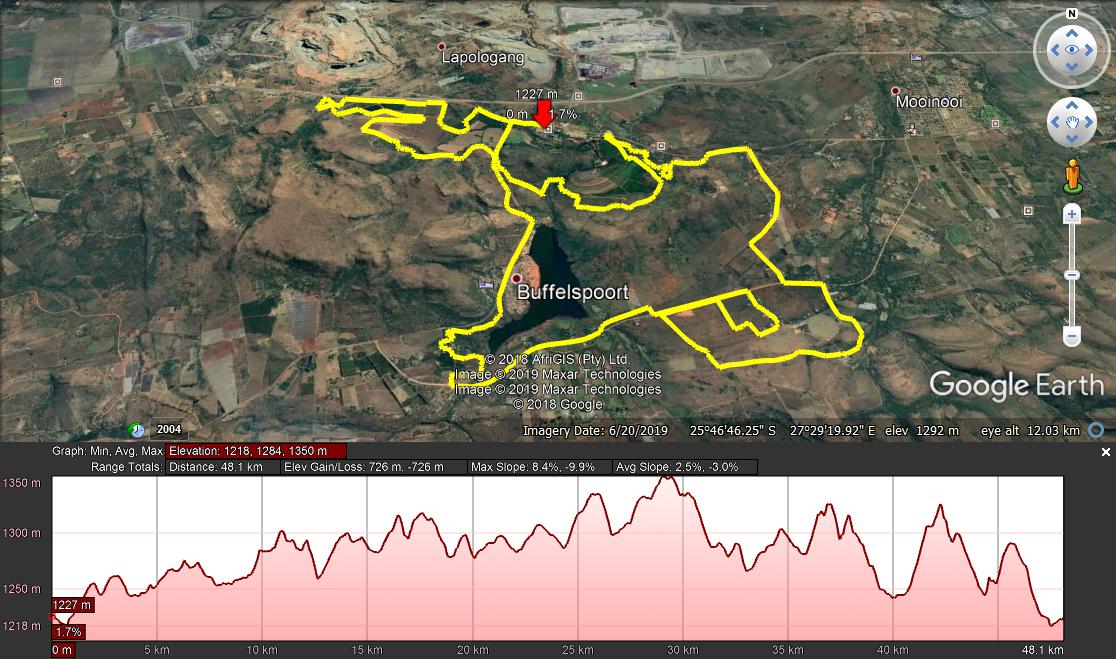
Task: Tilt view up with look joystick arrow
Action: tap(1071, 33)
